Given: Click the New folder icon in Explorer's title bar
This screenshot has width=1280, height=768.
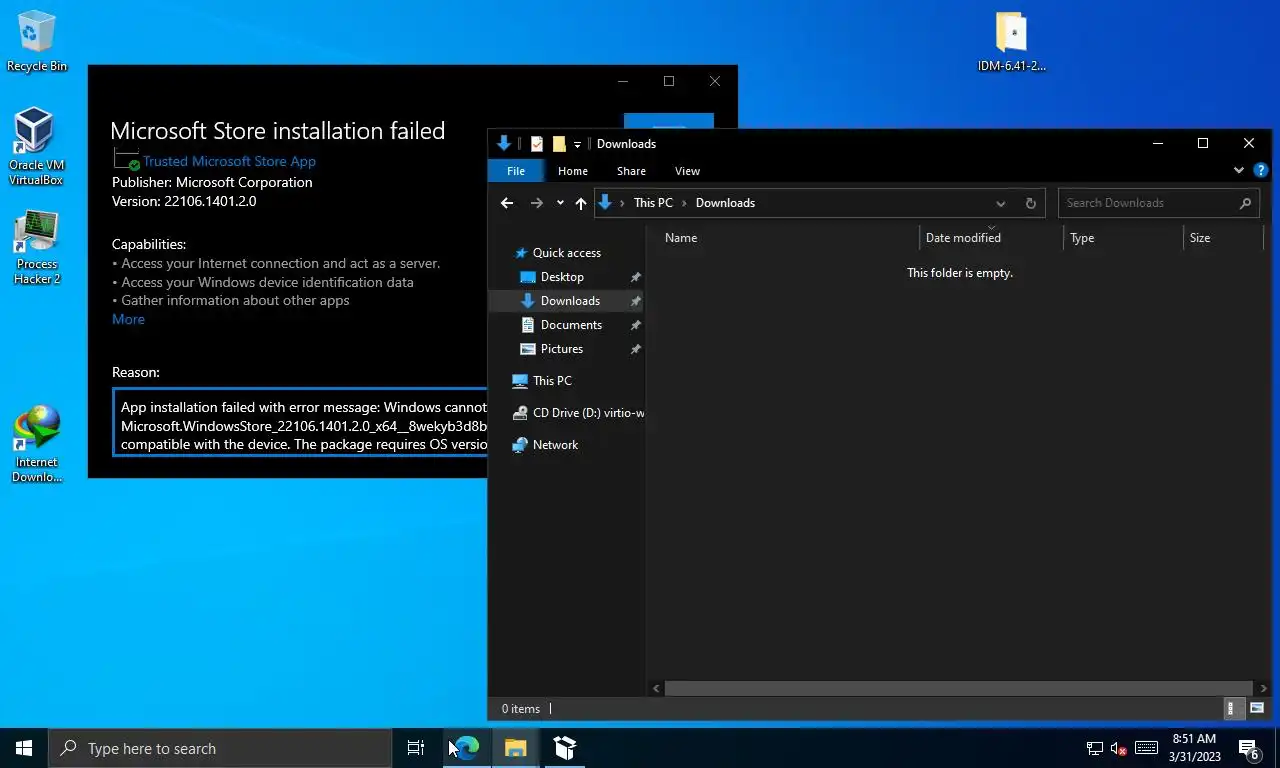Looking at the screenshot, I should click(x=559, y=143).
